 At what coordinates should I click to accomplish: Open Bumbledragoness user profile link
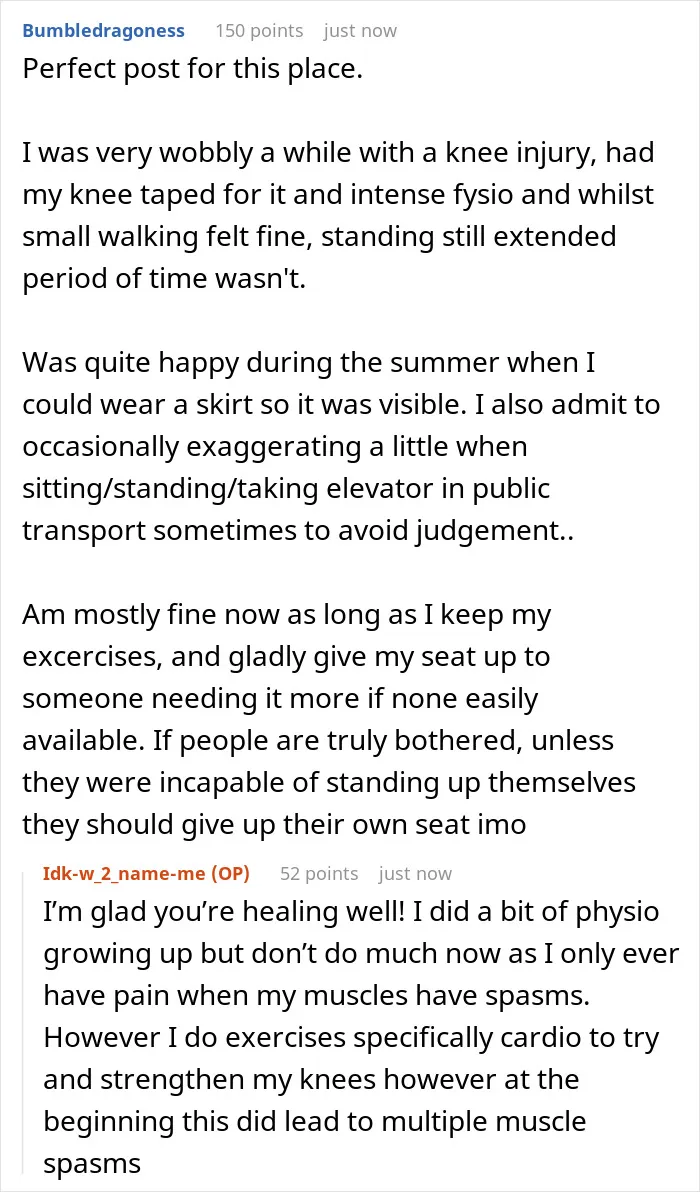tap(103, 31)
